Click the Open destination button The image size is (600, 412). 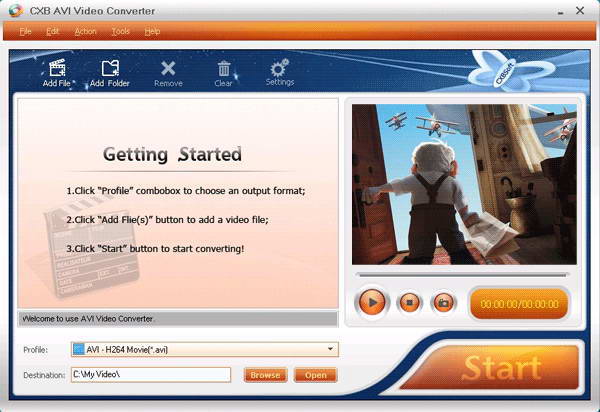pos(316,375)
